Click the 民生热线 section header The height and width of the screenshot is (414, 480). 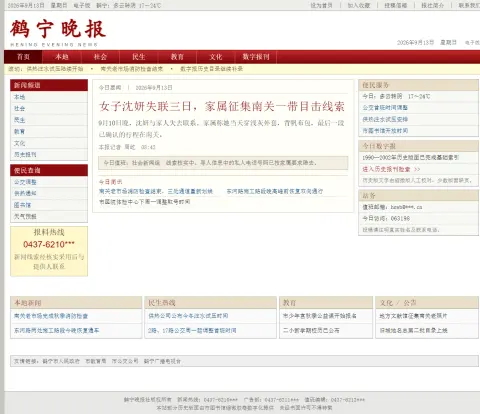[211, 303]
